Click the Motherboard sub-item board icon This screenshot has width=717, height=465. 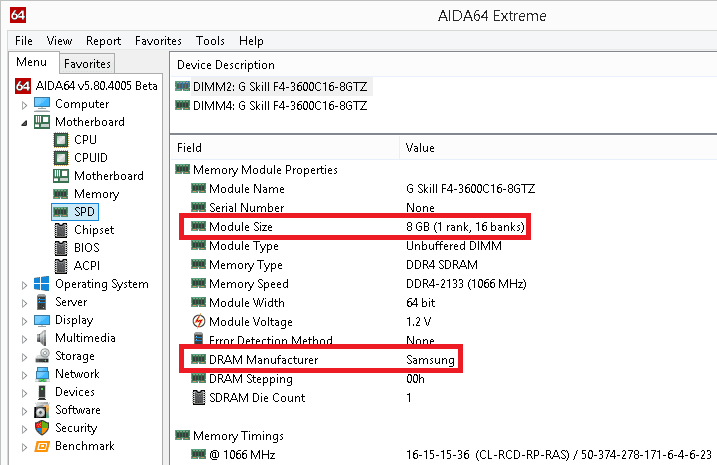(x=60, y=176)
